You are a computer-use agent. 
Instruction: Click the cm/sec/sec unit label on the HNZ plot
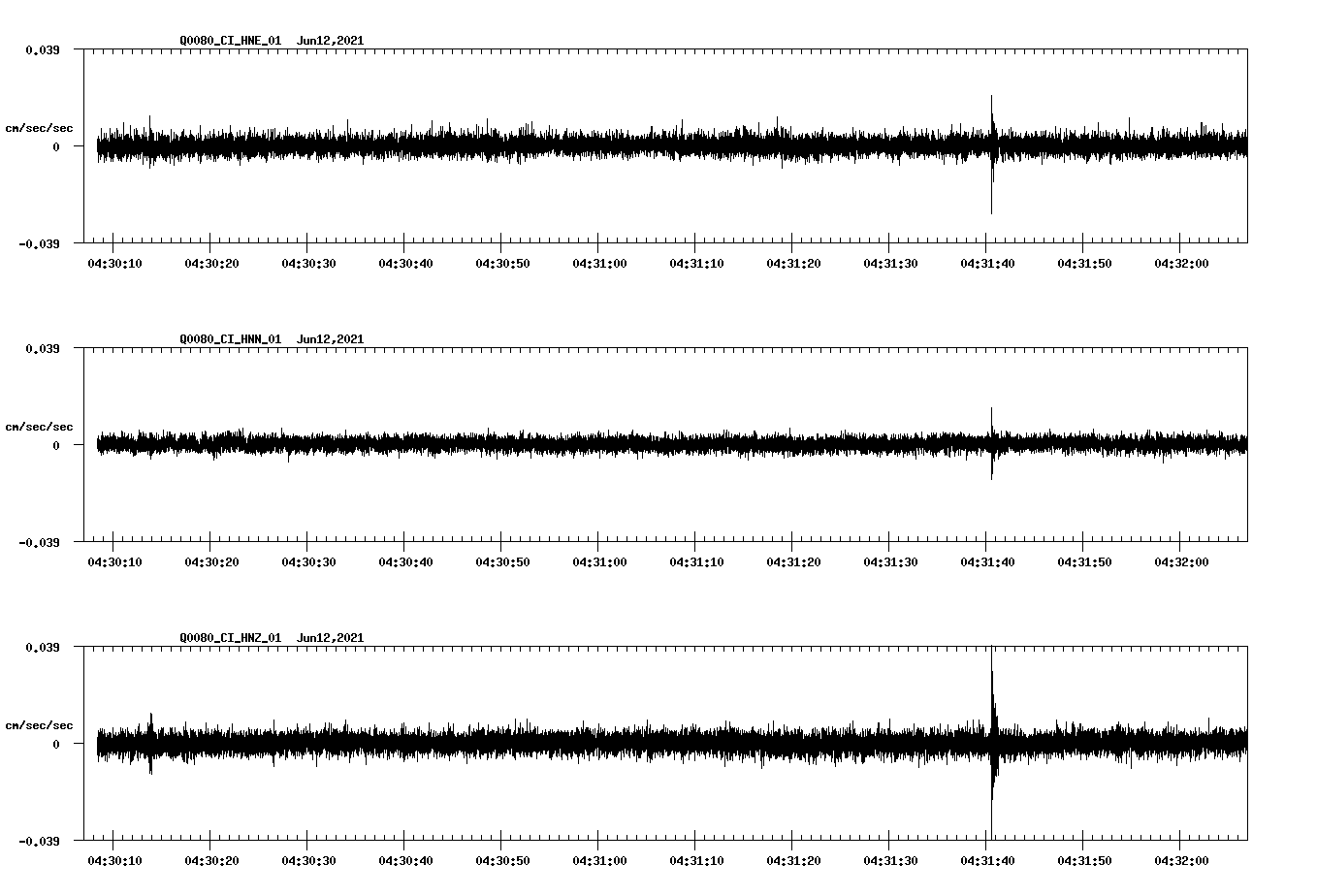coord(39,725)
